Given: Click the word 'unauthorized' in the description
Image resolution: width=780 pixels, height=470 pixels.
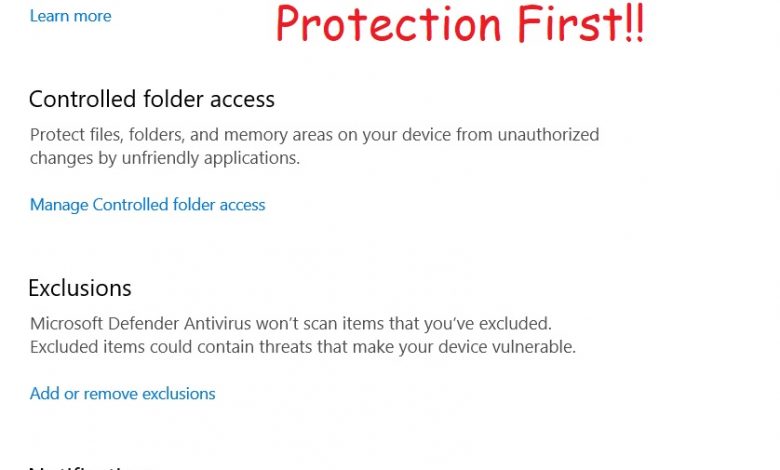Looking at the screenshot, I should pos(548,135).
